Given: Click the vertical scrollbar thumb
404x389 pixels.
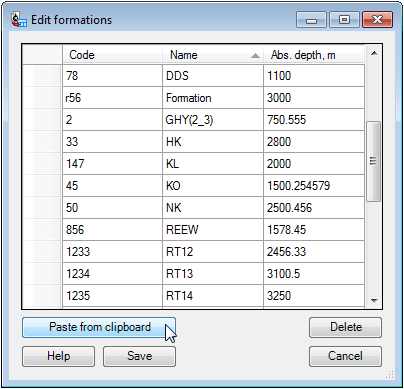Looking at the screenshot, I should click(374, 161).
